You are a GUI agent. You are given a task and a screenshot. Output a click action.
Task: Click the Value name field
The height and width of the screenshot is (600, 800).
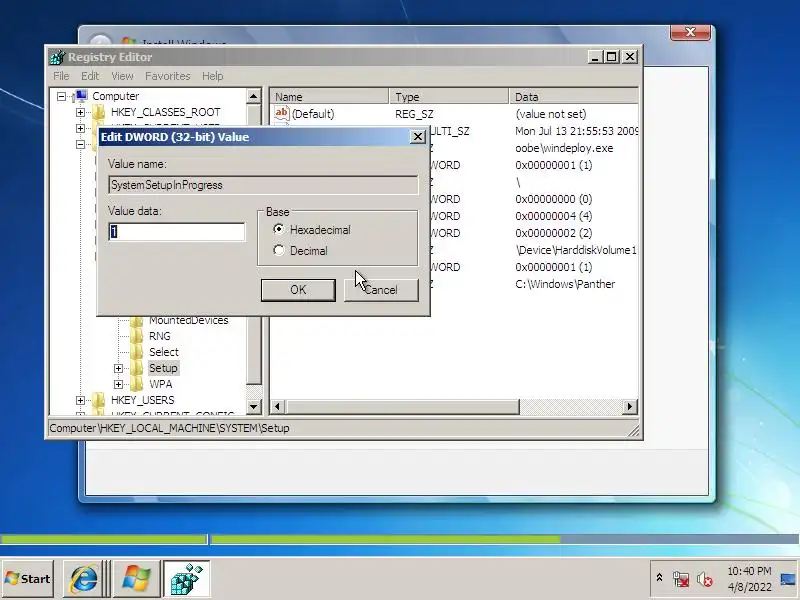tap(263, 185)
